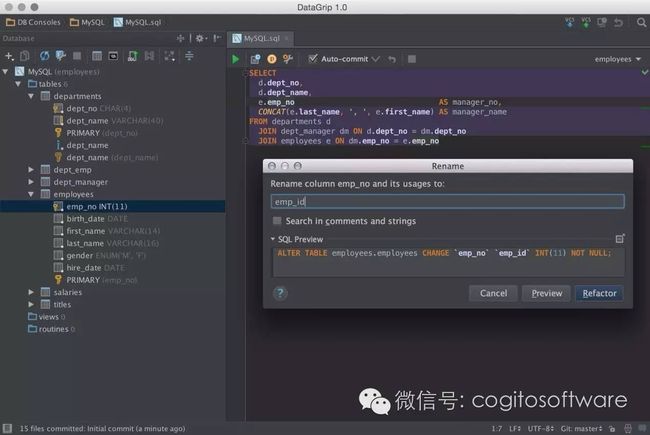Hide the Database panel with the pin icon

coord(217,39)
